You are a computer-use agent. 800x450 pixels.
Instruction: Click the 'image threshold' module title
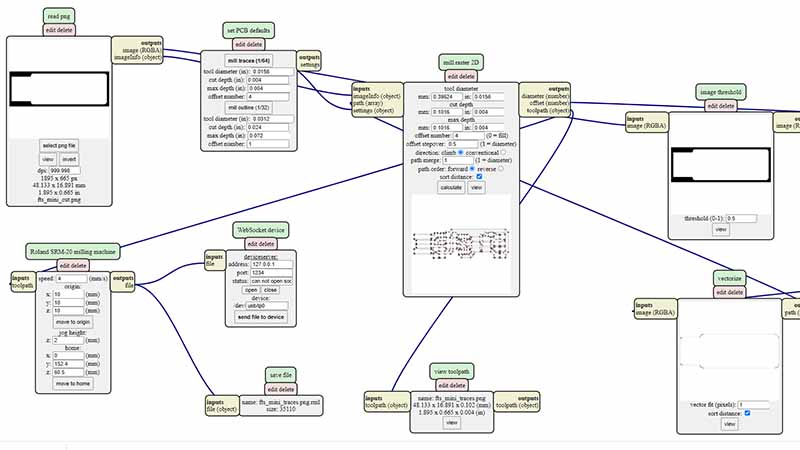pyautogui.click(x=721, y=92)
